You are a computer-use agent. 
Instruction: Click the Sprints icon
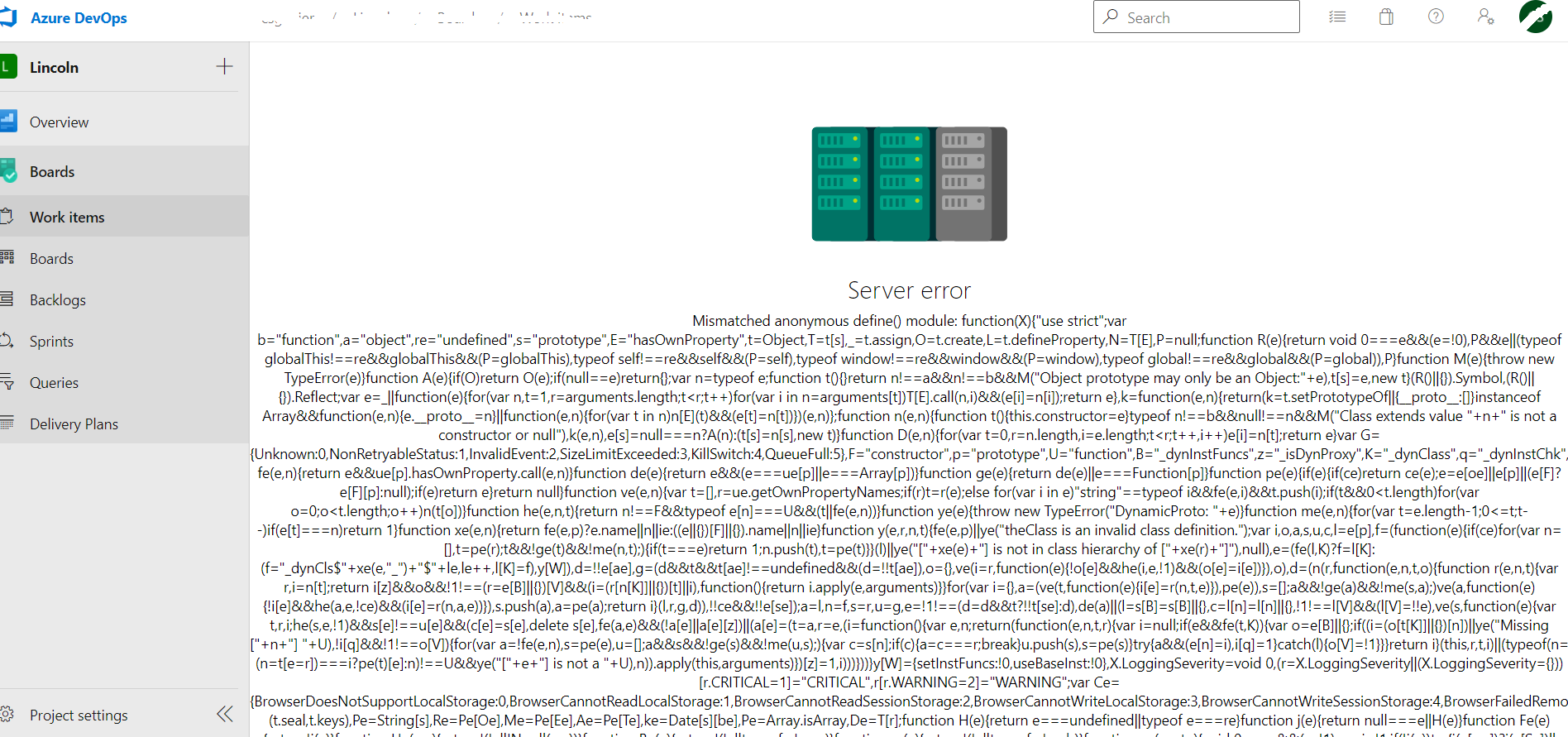click(x=7, y=340)
